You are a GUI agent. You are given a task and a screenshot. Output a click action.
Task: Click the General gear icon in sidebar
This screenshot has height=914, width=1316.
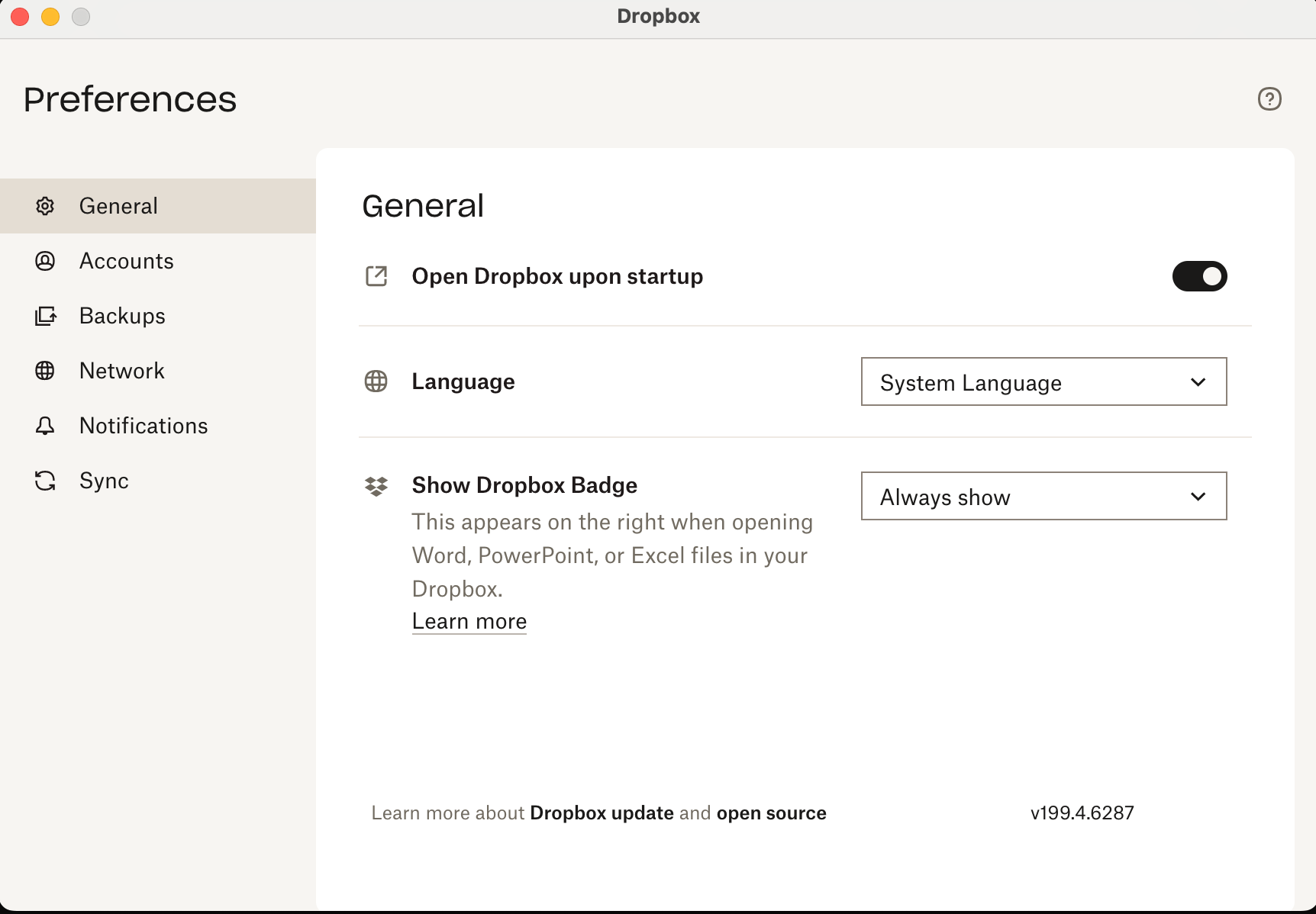tap(45, 206)
